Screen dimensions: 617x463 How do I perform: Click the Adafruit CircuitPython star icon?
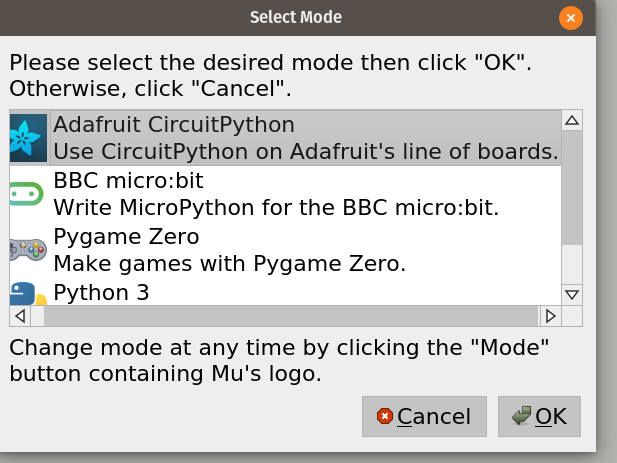pyautogui.click(x=28, y=138)
